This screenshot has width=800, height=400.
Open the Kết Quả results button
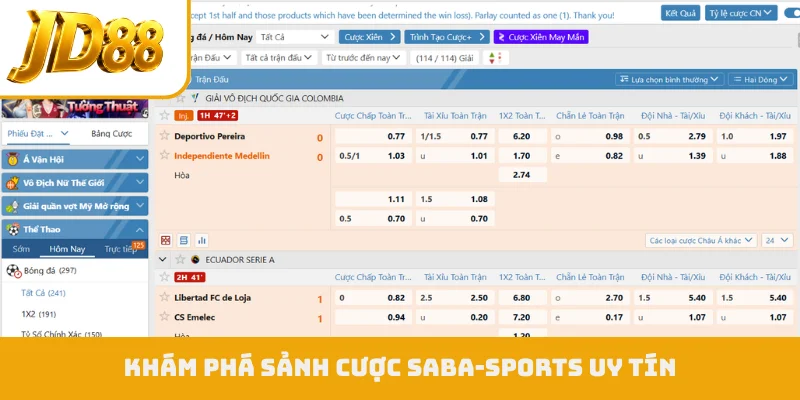point(680,13)
